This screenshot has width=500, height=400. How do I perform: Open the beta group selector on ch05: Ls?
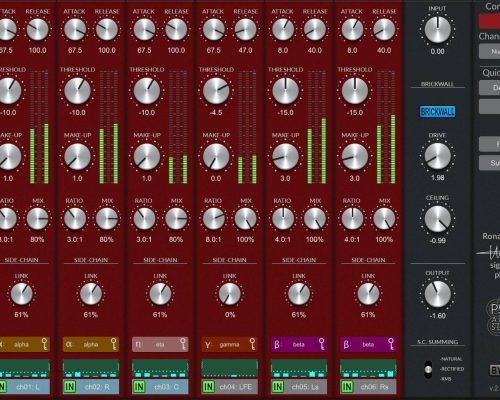pos(299,344)
